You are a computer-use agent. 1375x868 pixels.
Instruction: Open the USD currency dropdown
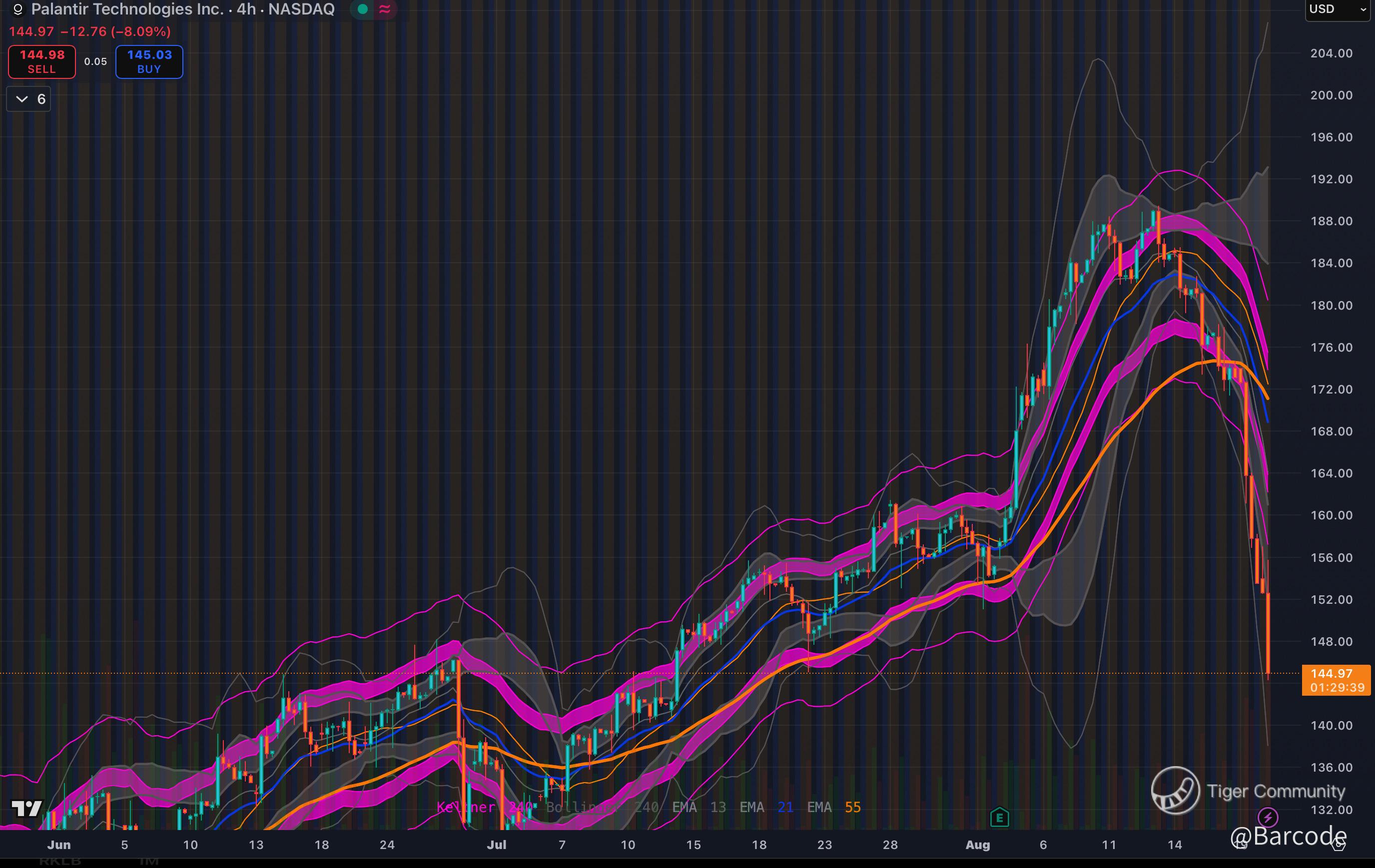pos(1338,9)
